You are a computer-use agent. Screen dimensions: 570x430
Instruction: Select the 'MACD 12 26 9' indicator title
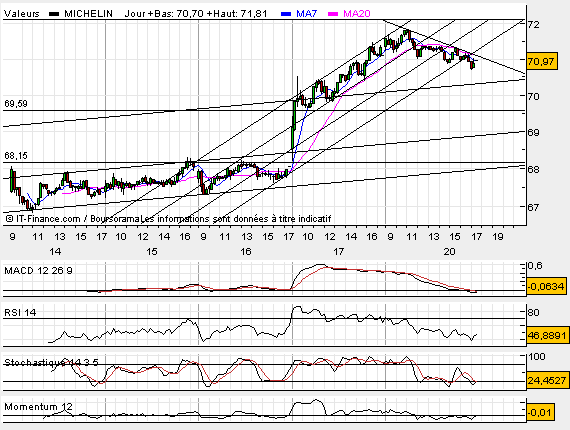(38, 271)
